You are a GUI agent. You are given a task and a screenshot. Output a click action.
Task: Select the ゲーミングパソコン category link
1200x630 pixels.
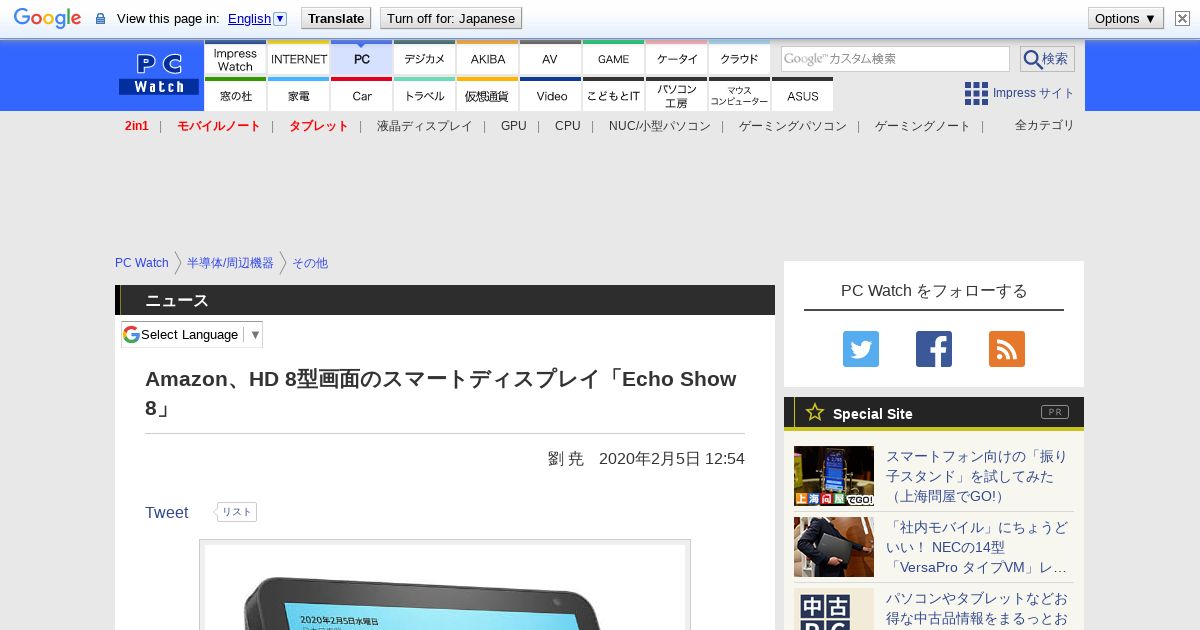click(793, 126)
